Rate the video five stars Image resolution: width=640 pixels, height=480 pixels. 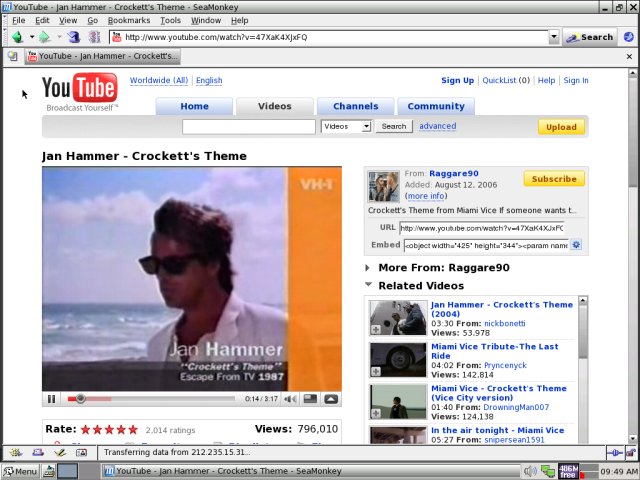pos(133,429)
